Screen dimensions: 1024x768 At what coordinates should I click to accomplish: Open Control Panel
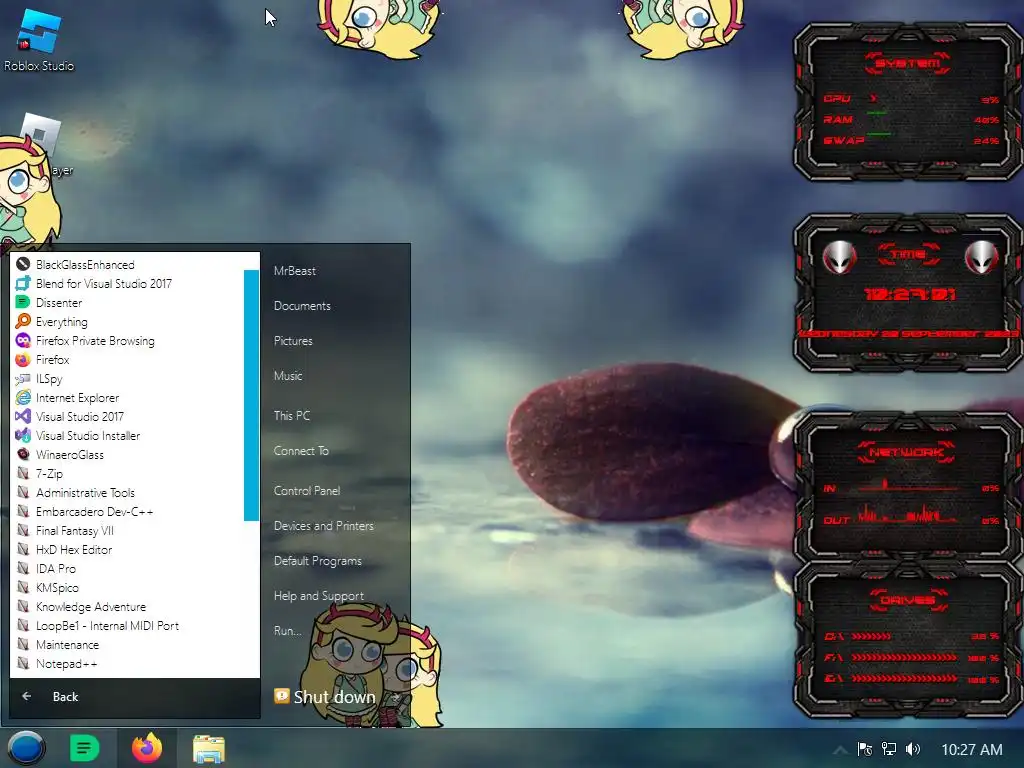click(306, 490)
